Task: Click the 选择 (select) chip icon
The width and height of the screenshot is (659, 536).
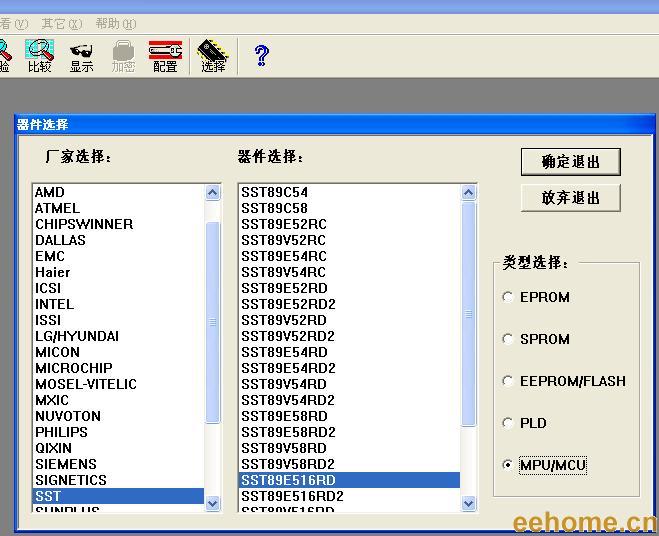Action: [213, 55]
